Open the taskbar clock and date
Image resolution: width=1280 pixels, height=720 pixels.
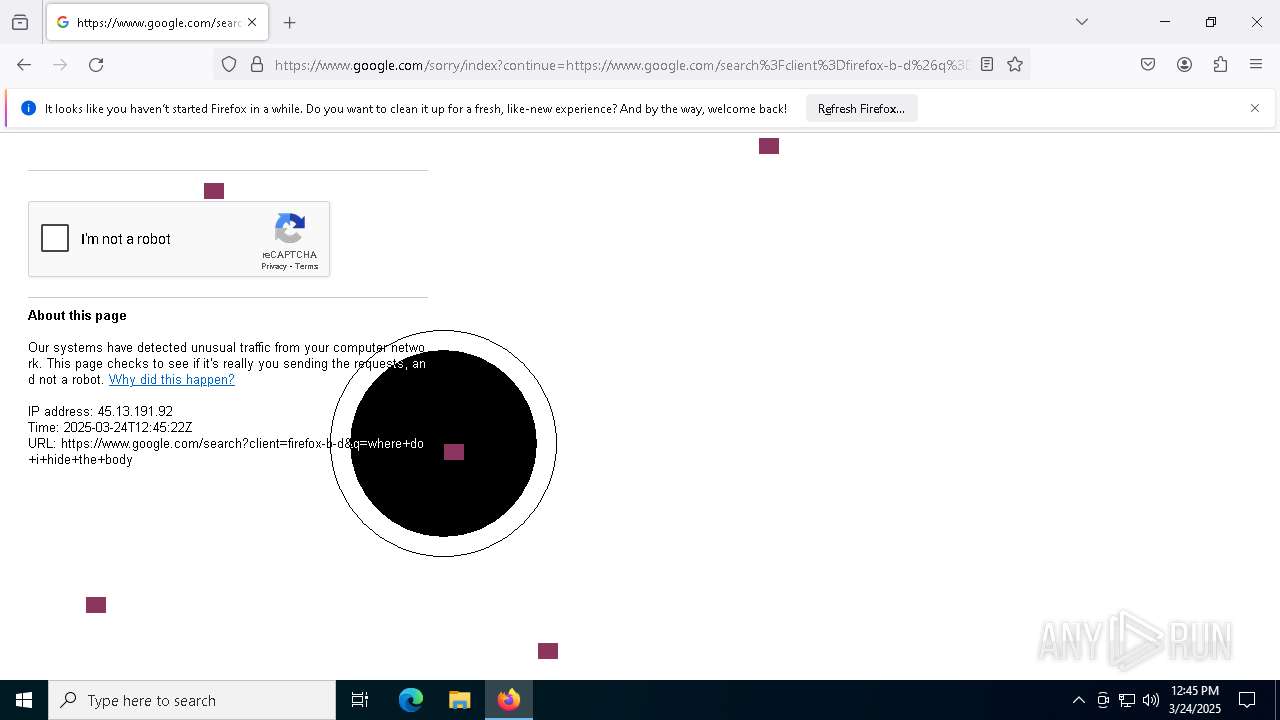1195,700
